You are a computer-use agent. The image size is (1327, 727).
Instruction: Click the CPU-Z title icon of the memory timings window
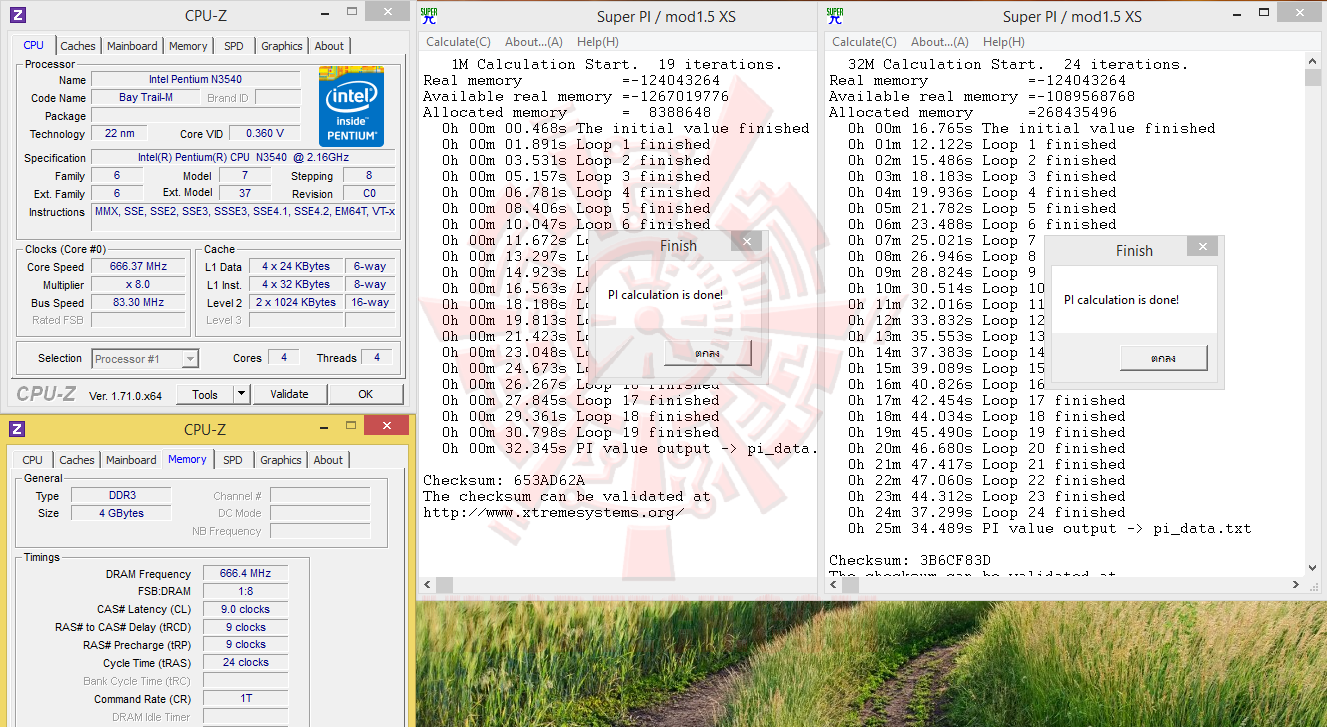[17, 429]
